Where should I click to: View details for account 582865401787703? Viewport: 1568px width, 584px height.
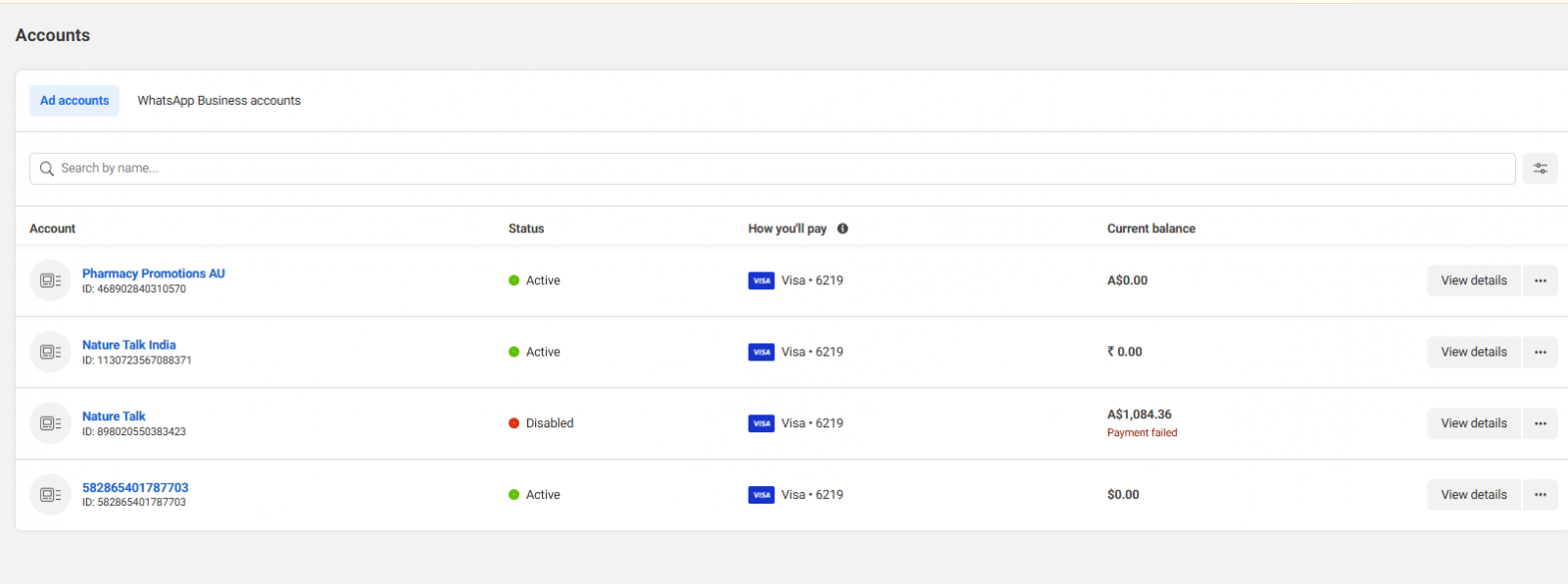tap(1474, 495)
